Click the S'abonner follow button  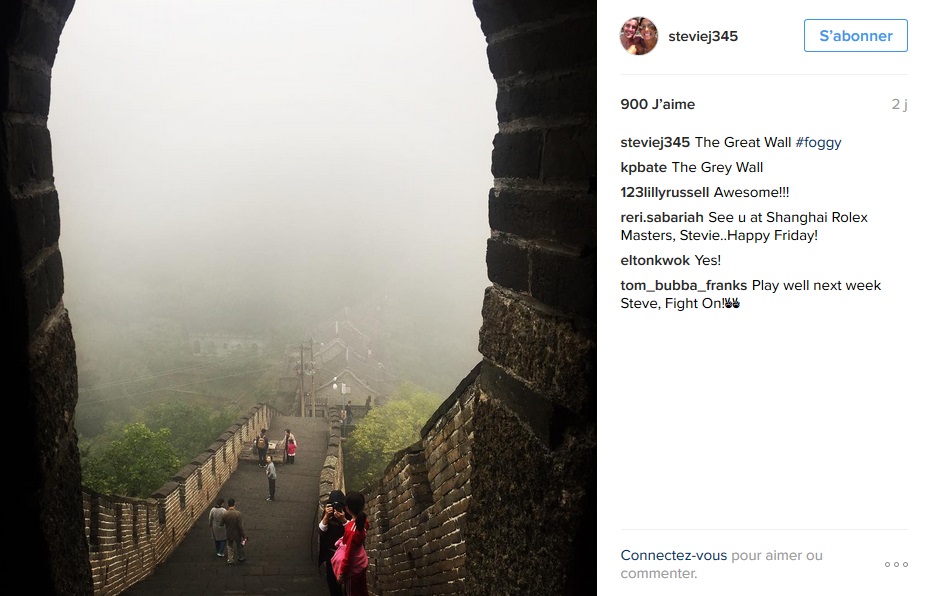(856, 36)
